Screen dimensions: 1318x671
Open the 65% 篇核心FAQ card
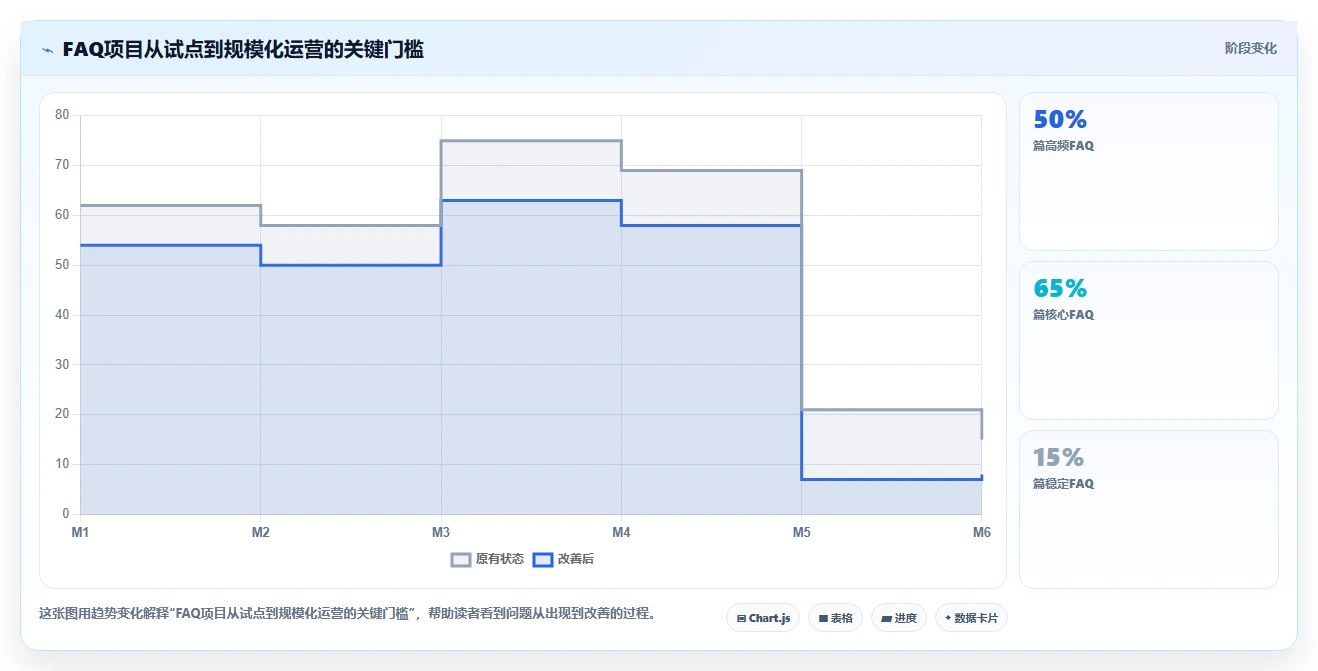click(1148, 340)
